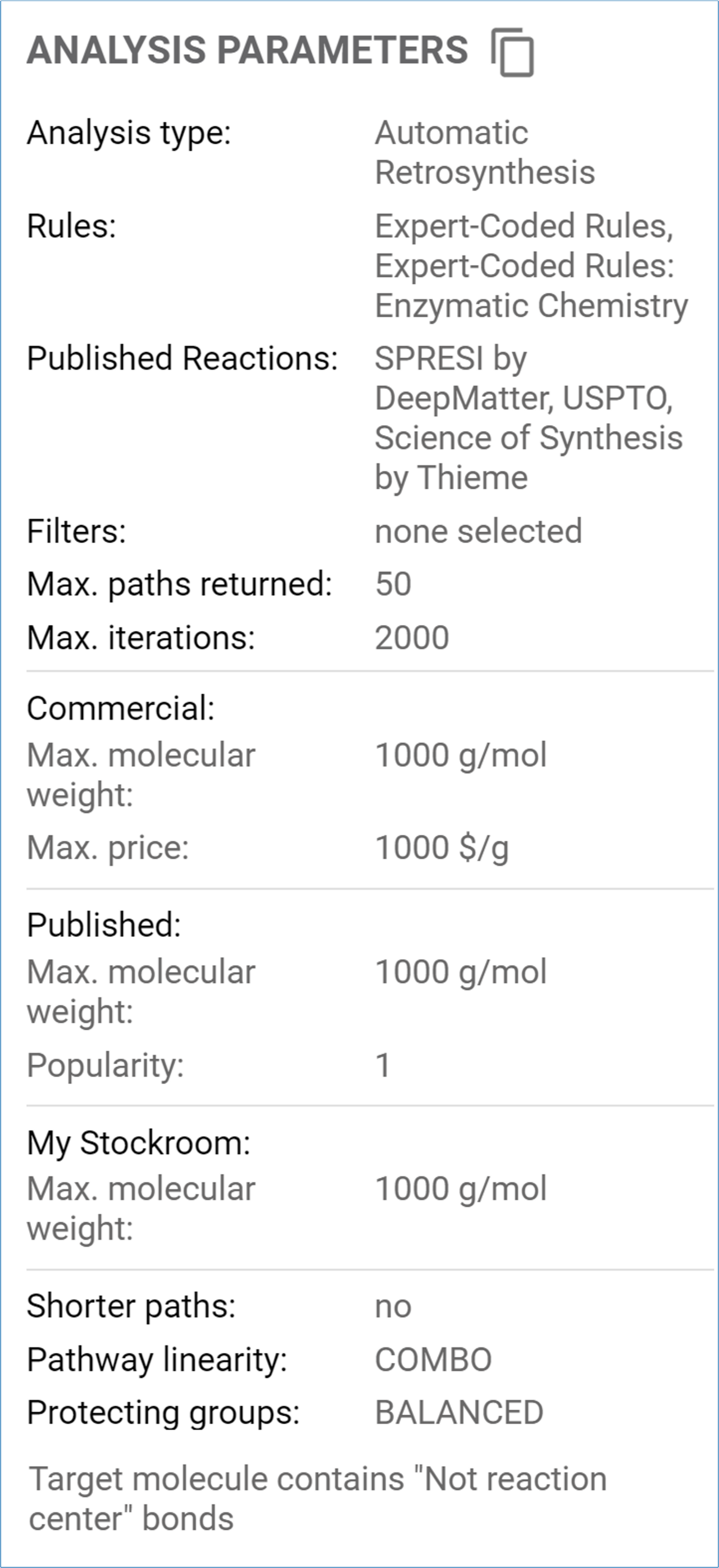Click the Protecting groups BALANCED value
This screenshot has height=1568, width=719.
coord(458,1413)
